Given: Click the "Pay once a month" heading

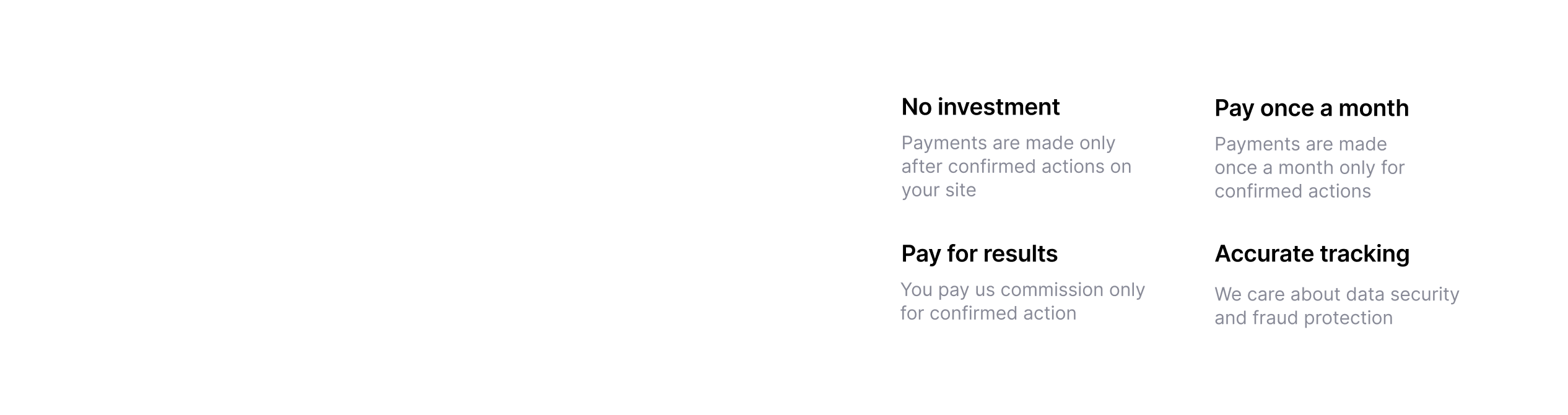Looking at the screenshot, I should (1311, 108).
